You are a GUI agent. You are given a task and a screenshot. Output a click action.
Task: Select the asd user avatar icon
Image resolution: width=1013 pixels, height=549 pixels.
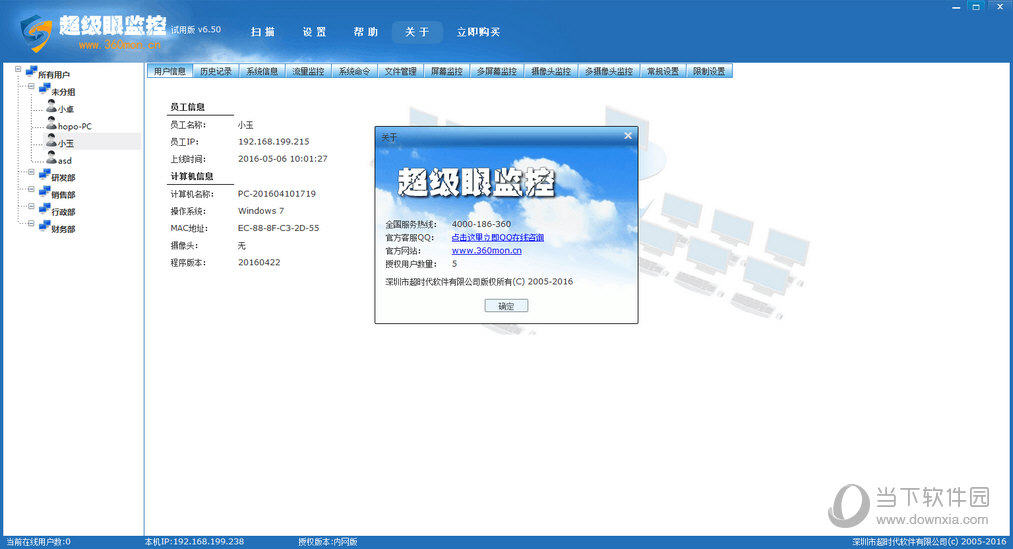point(52,158)
